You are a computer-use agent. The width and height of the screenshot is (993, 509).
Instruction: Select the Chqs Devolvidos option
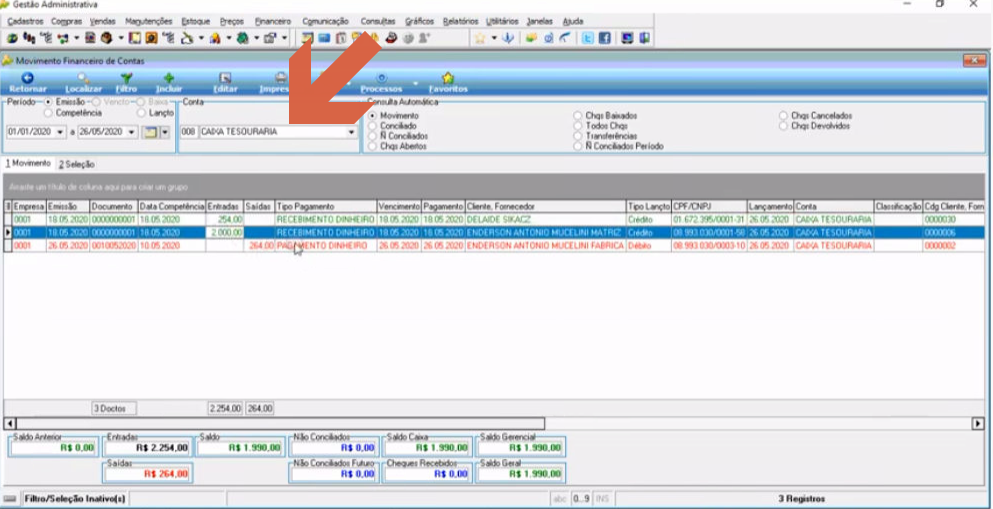(x=783, y=126)
